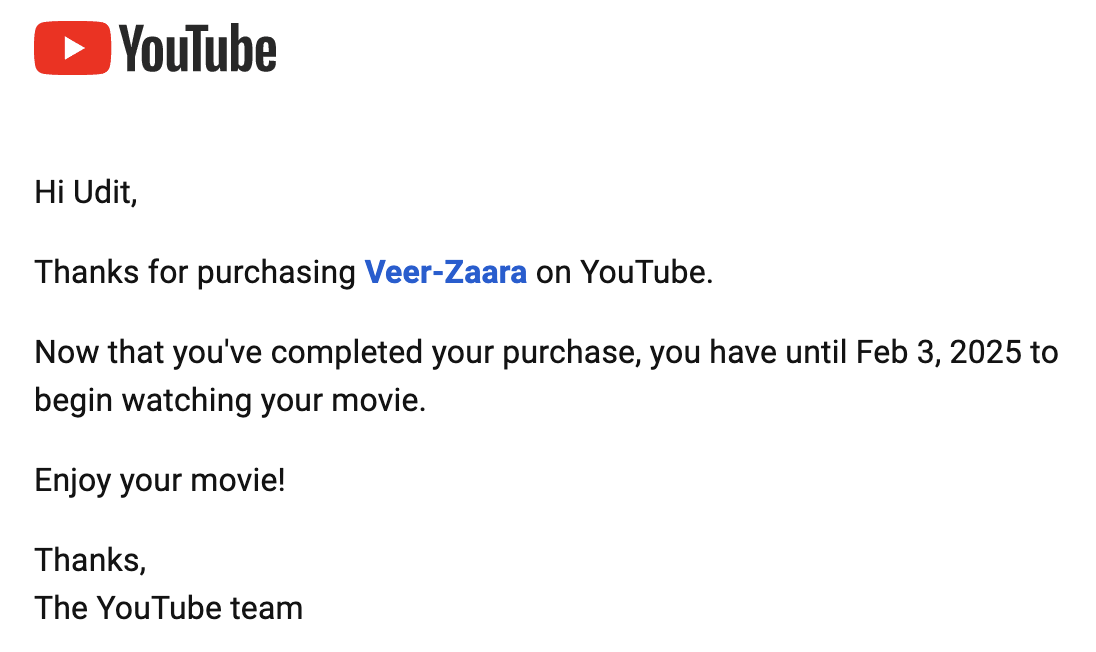
Task: Click the "Thanks," sign-off line
Action: coord(90,560)
